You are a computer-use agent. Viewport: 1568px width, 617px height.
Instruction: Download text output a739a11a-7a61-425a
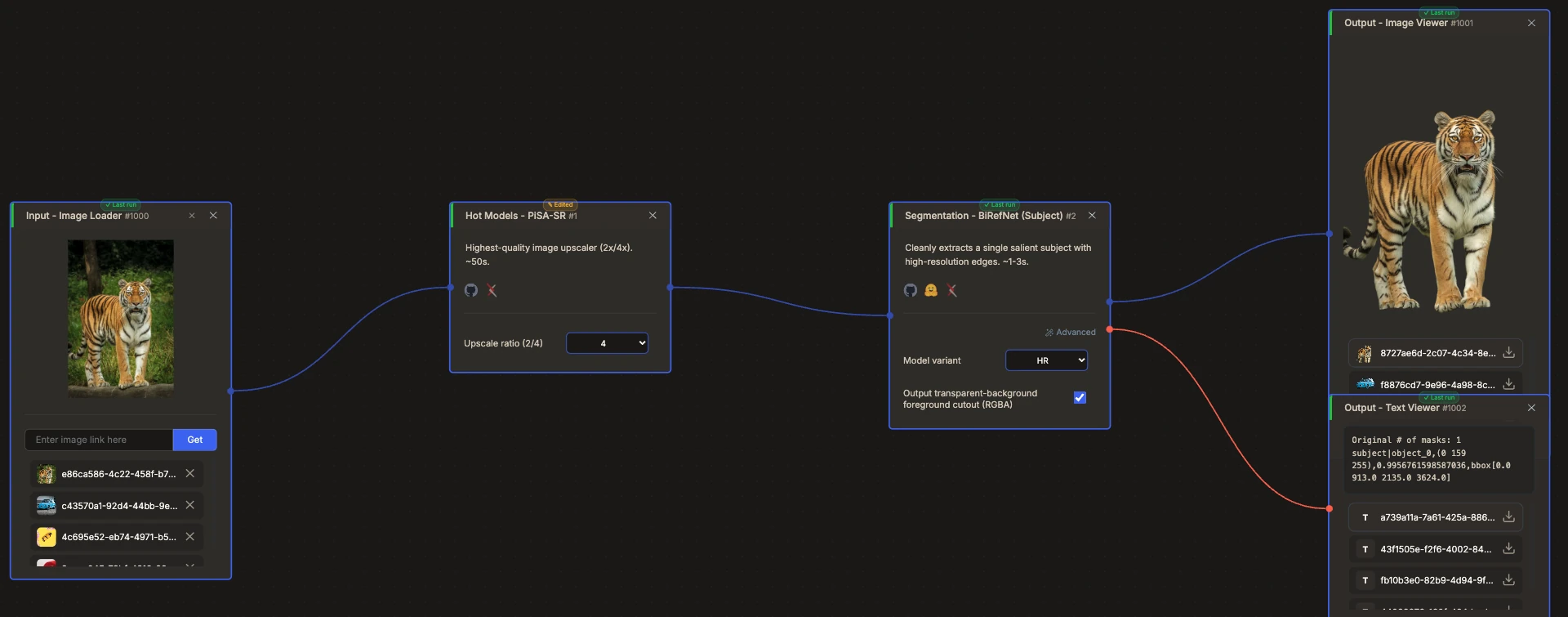tap(1508, 517)
